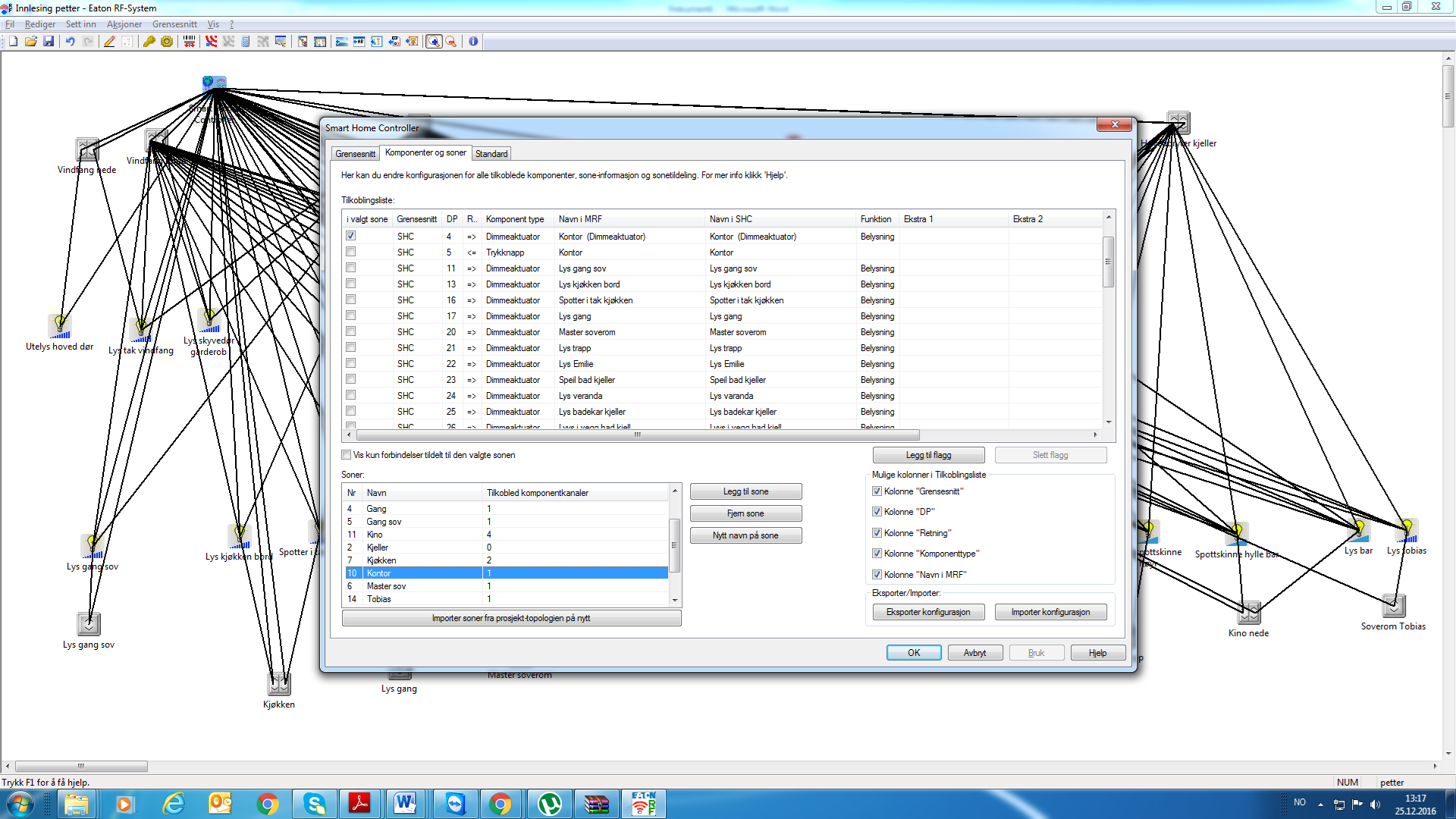Confirm dialog with the OK button
The image size is (1456, 819).
click(x=914, y=653)
